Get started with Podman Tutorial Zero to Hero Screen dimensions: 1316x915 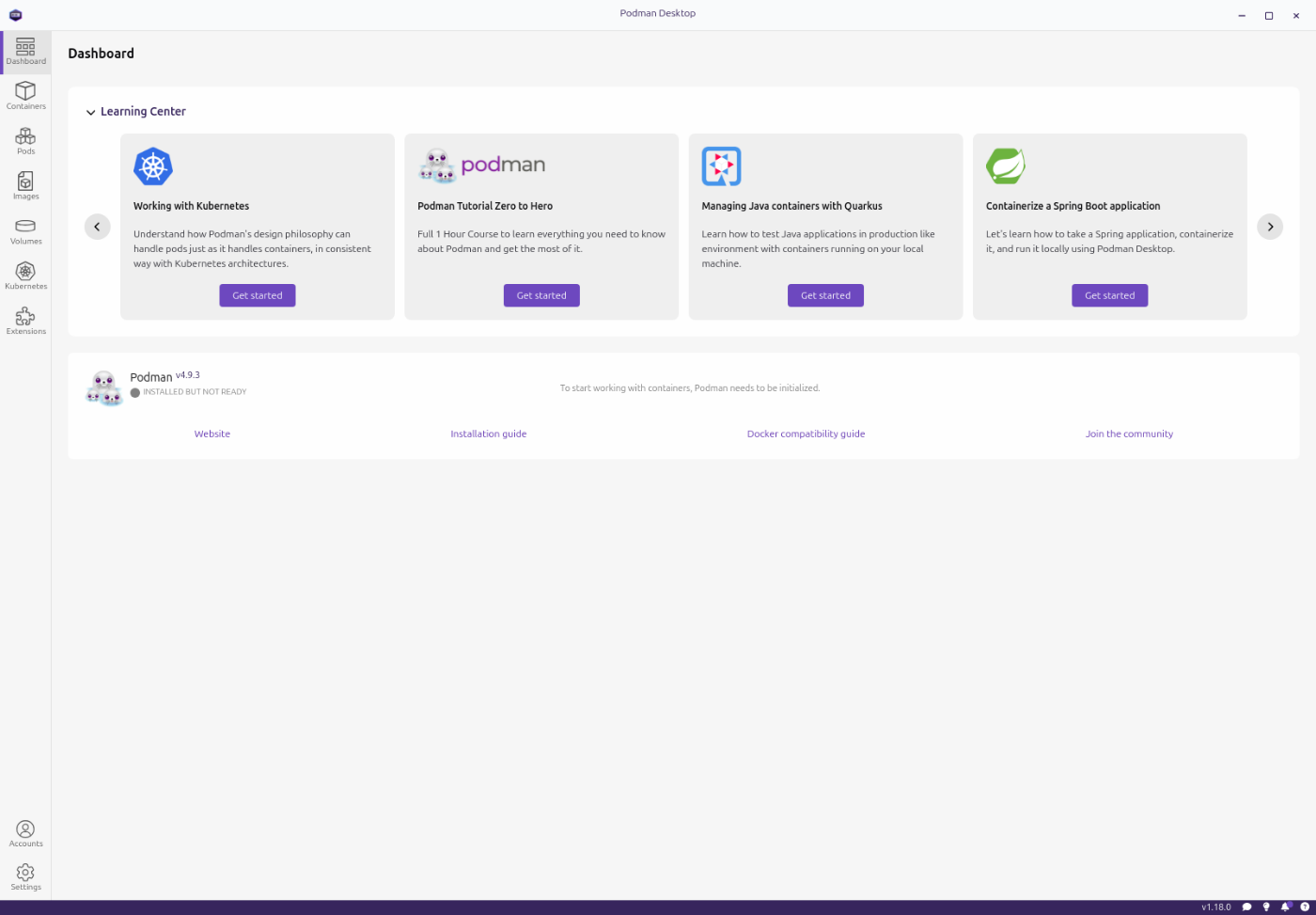click(541, 295)
